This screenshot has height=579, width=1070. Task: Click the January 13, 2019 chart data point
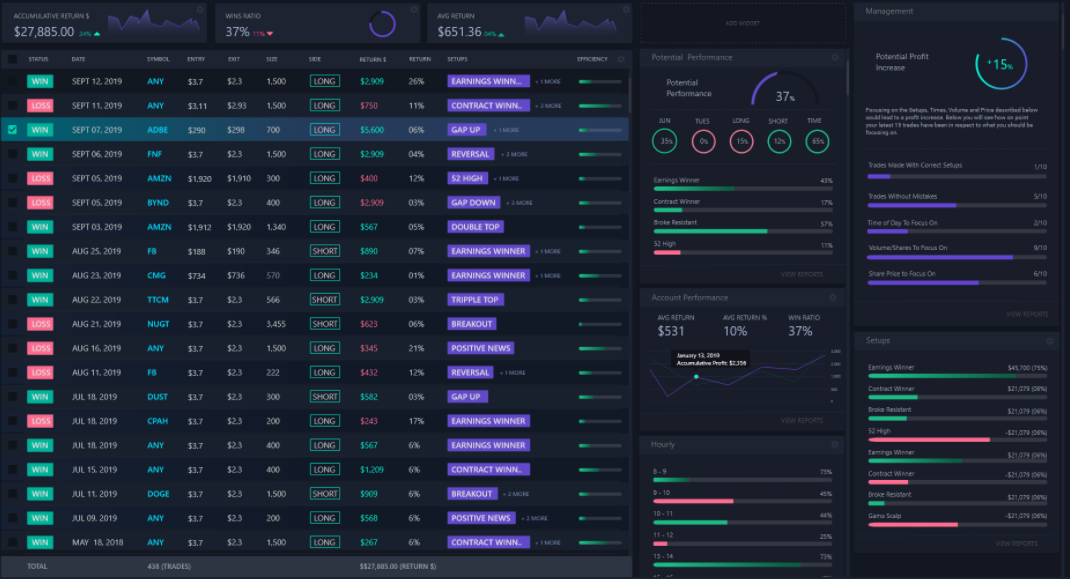(x=696, y=377)
